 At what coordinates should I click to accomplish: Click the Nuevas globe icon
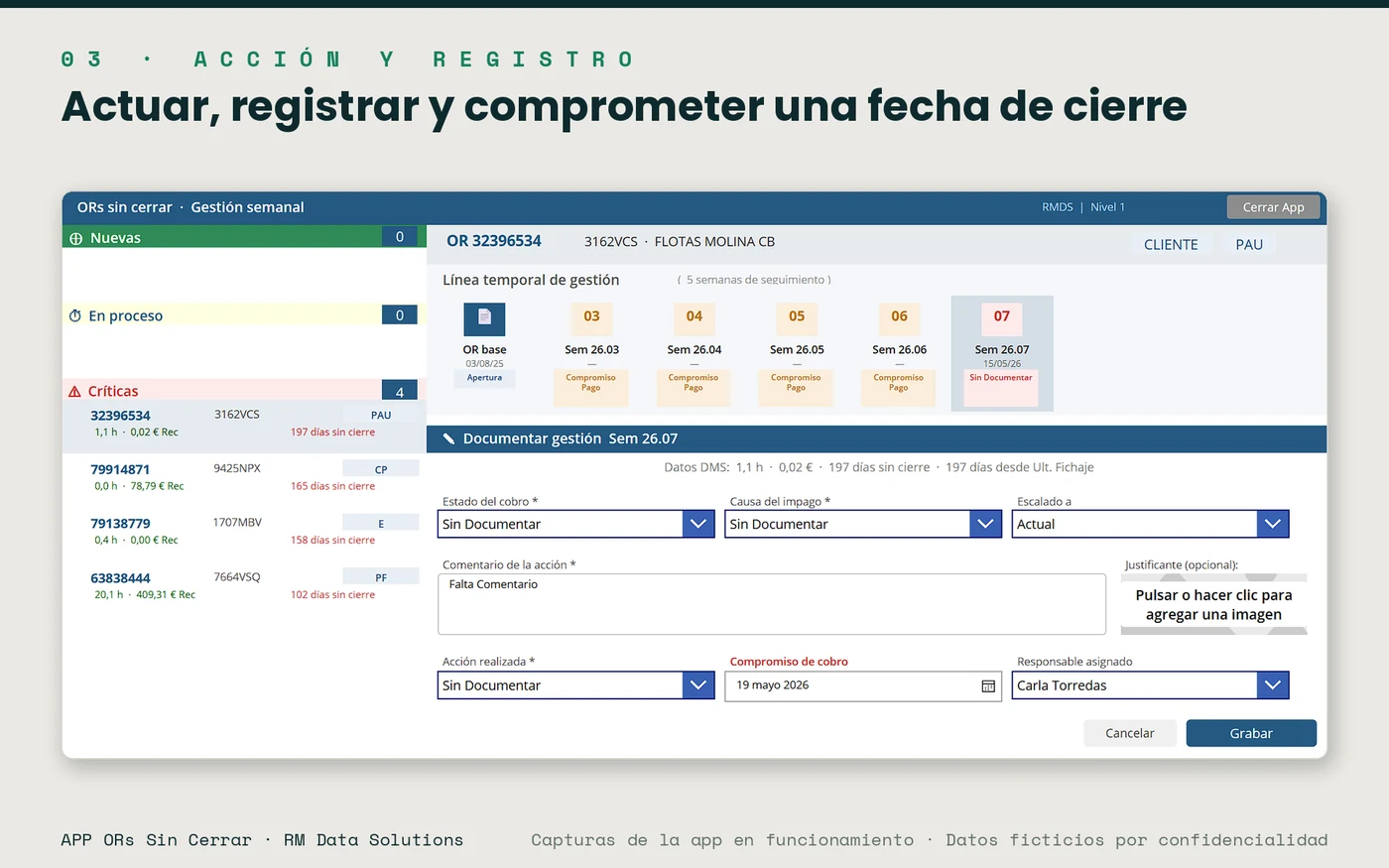pos(76,238)
